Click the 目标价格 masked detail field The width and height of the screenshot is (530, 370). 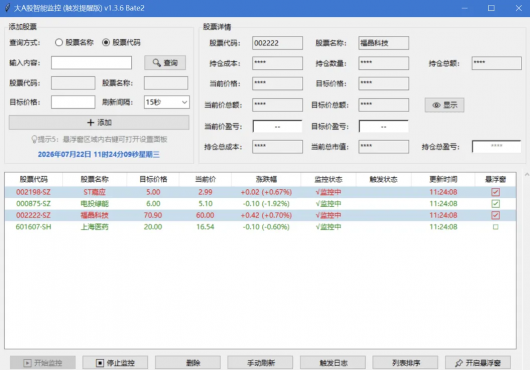383,83
